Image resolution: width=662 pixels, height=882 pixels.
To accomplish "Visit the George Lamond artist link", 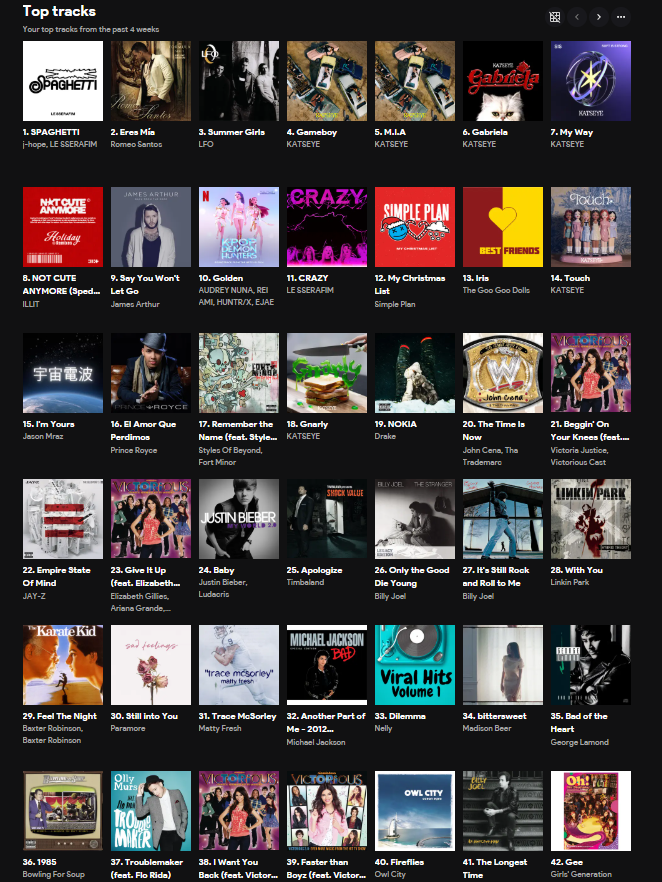I will 579,742.
